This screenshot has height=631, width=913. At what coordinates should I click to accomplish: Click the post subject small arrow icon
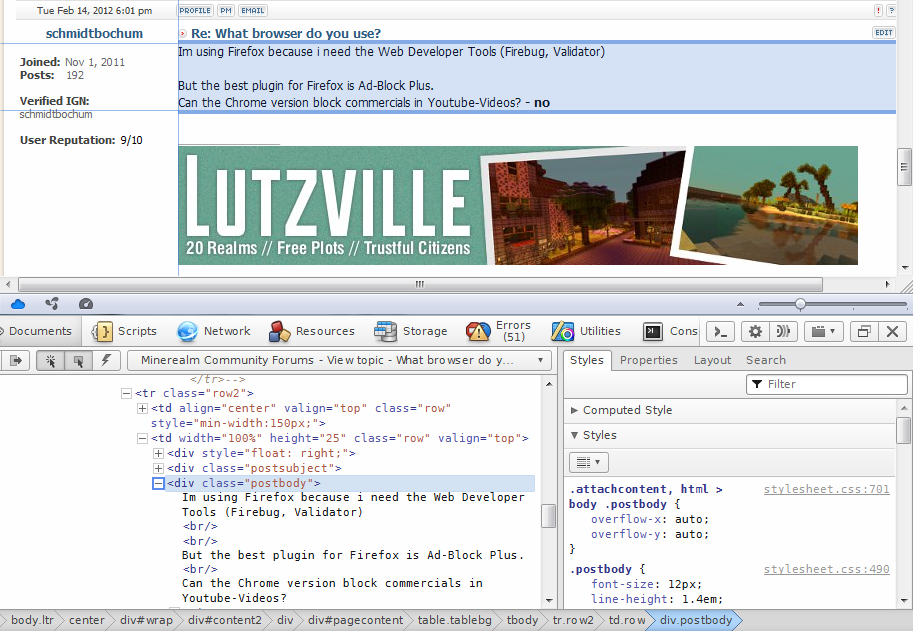click(183, 34)
